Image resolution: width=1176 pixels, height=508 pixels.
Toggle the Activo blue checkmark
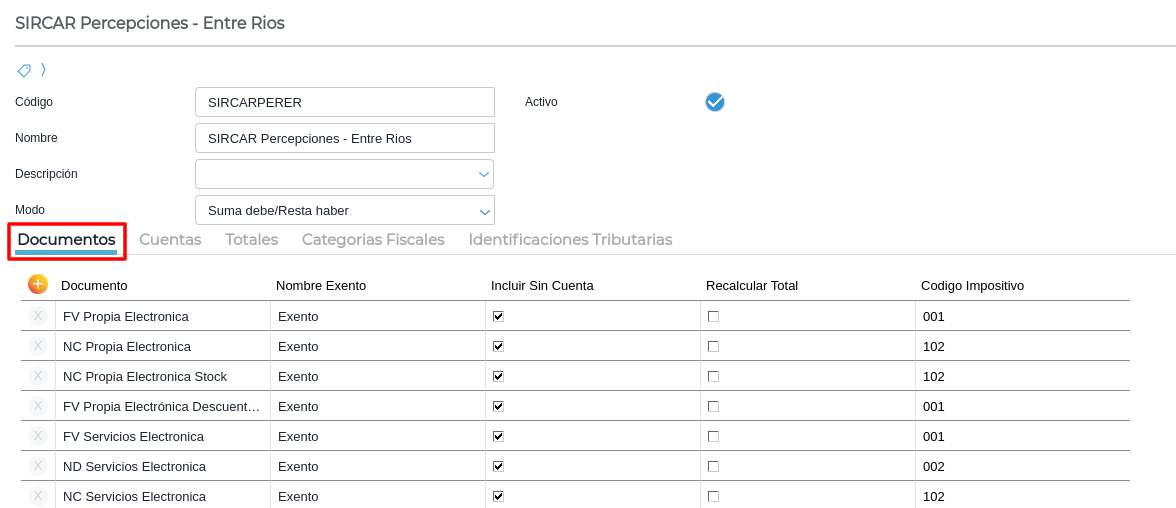click(x=714, y=102)
